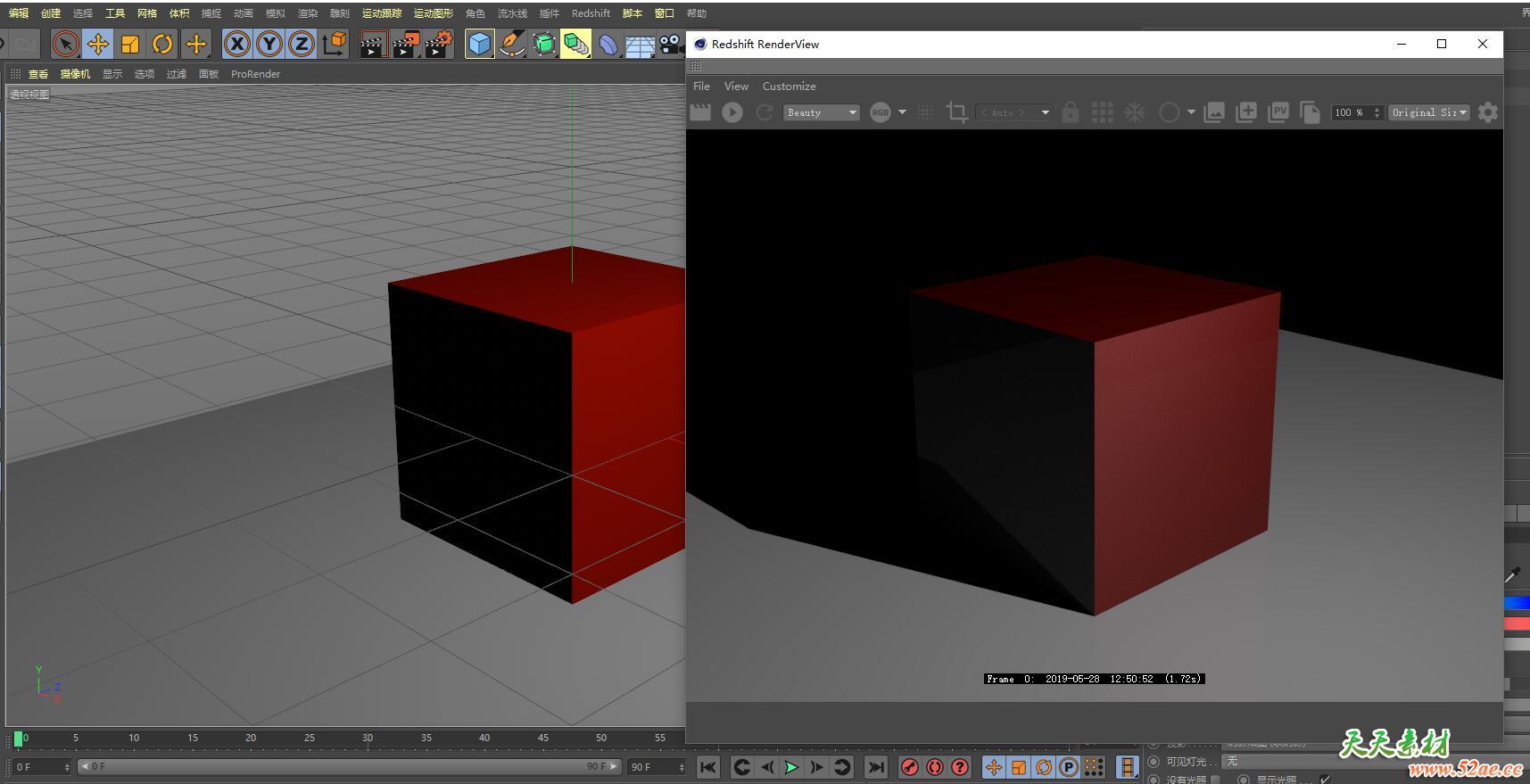This screenshot has height=784, width=1530.
Task: Click frame 30 on timeline ruler
Action: [368, 739]
